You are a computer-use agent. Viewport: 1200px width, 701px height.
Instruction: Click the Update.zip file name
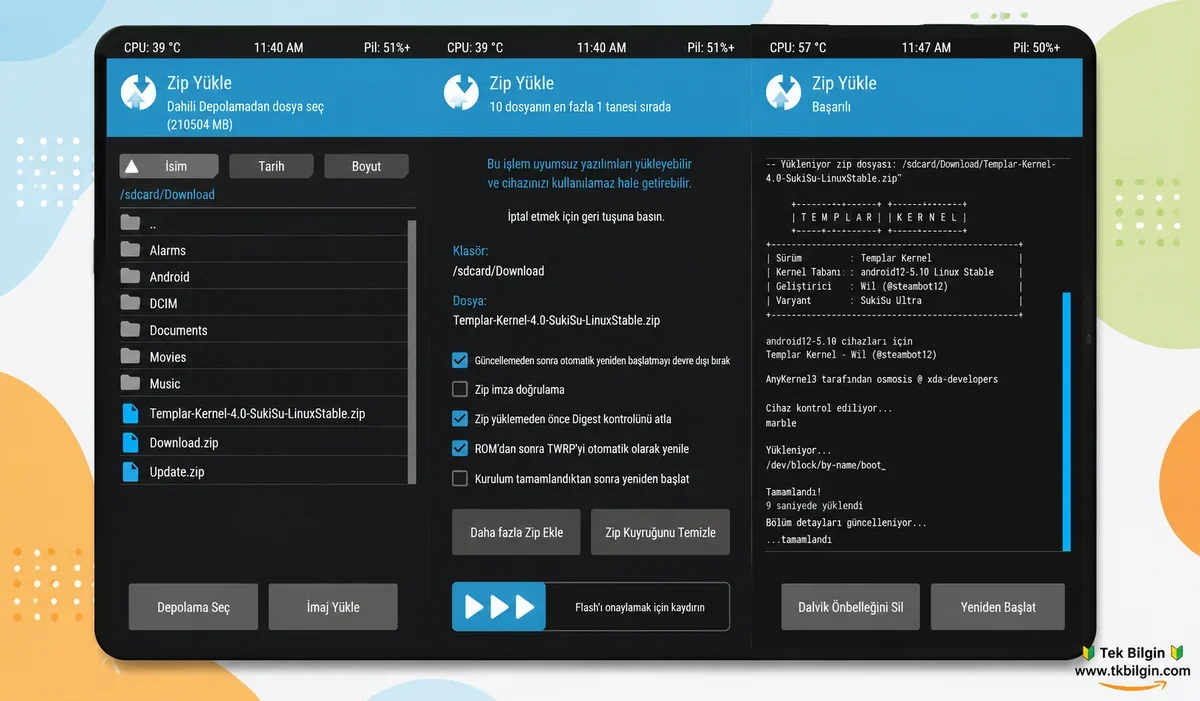[x=177, y=472]
